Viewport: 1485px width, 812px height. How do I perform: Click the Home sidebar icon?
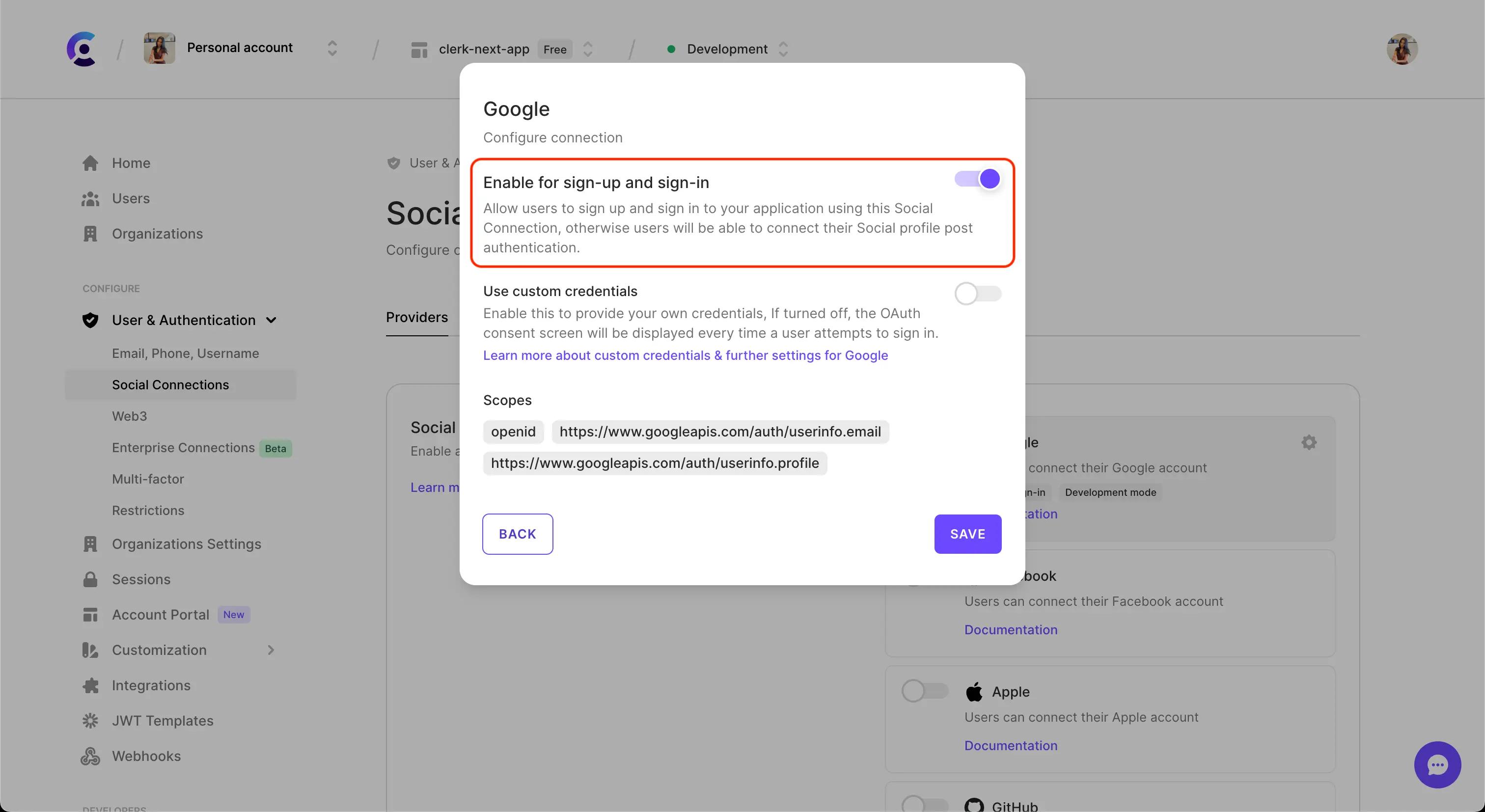90,163
